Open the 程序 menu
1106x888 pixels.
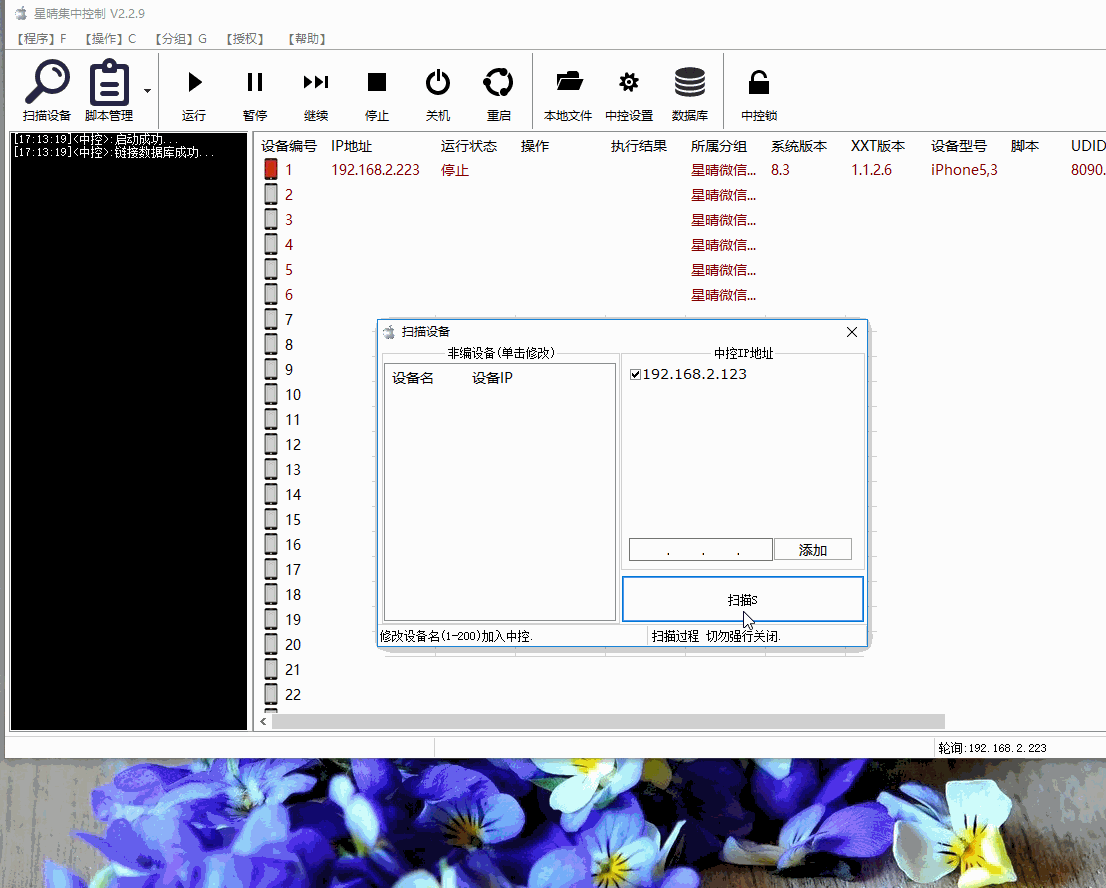tap(38, 38)
